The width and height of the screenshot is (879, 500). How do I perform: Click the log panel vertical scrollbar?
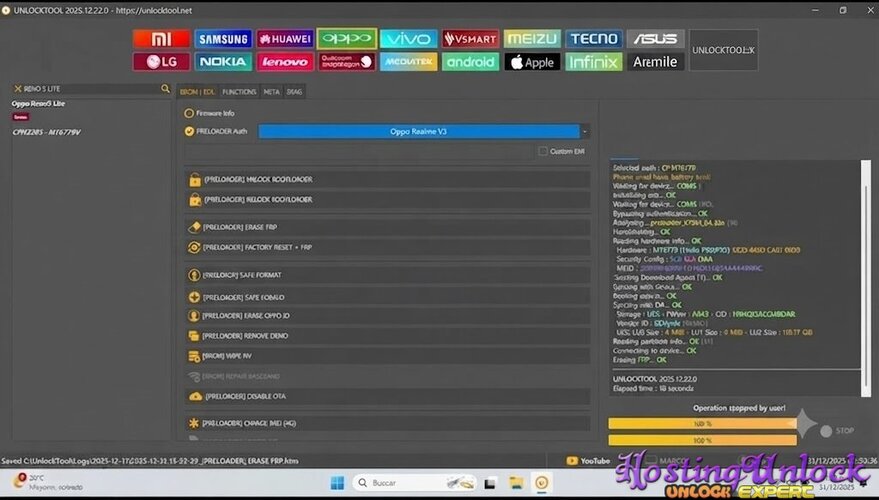click(x=866, y=277)
